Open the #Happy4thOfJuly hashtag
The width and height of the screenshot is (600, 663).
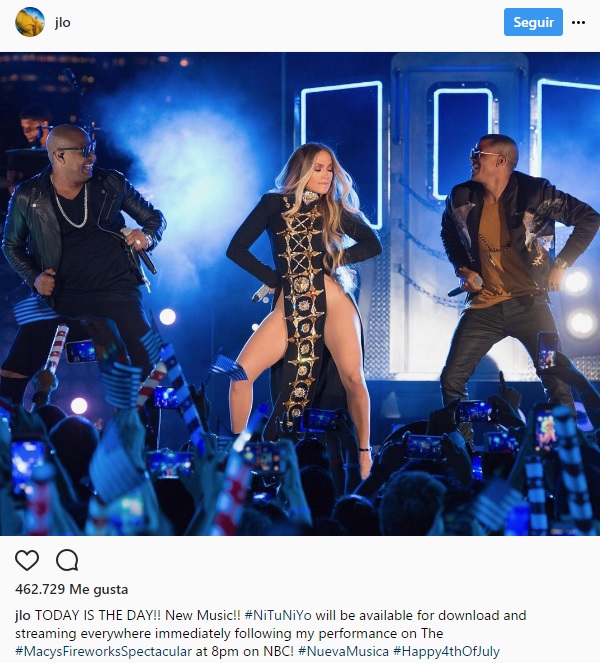tap(447, 651)
